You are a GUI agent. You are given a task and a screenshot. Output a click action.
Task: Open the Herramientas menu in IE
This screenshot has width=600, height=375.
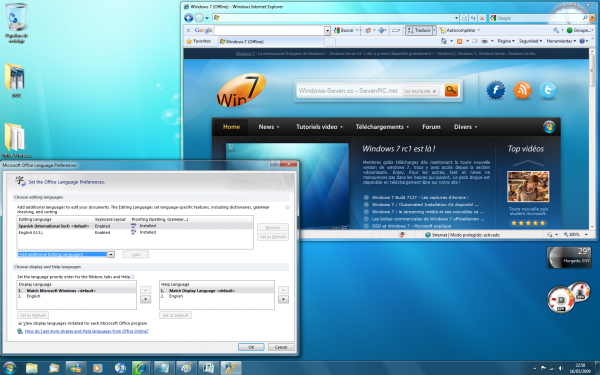click(x=561, y=41)
